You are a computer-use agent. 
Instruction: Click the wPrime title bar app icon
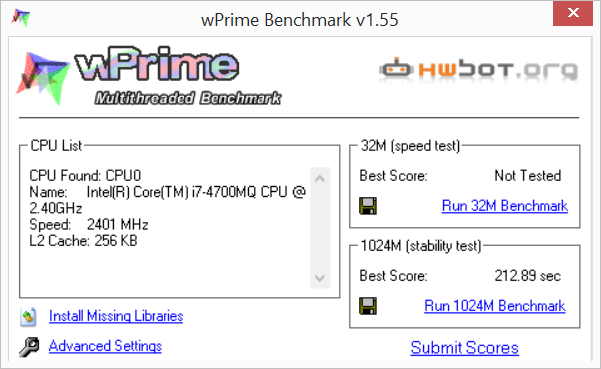pyautogui.click(x=21, y=18)
